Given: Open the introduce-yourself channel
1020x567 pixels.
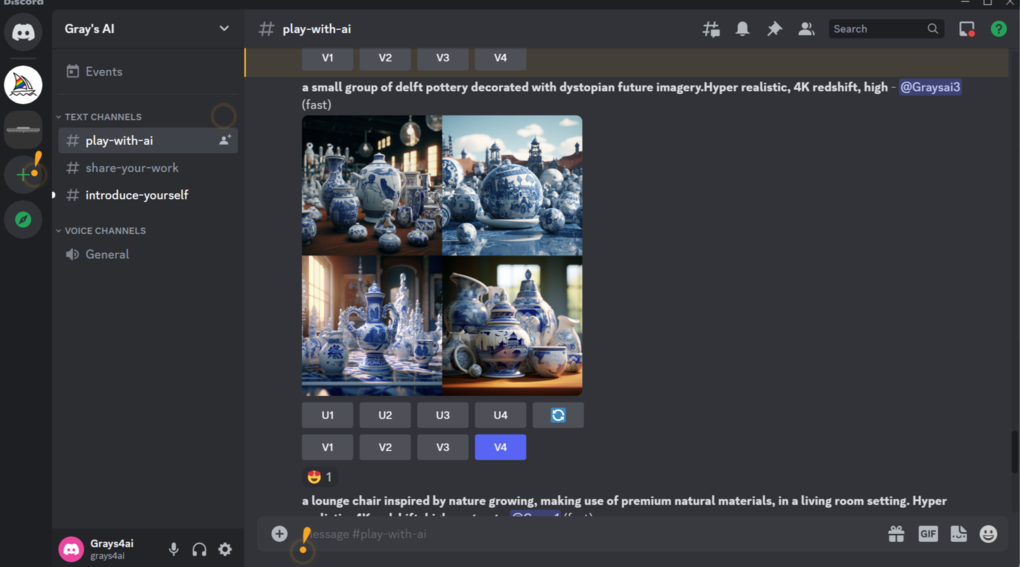Looking at the screenshot, I should pos(136,195).
